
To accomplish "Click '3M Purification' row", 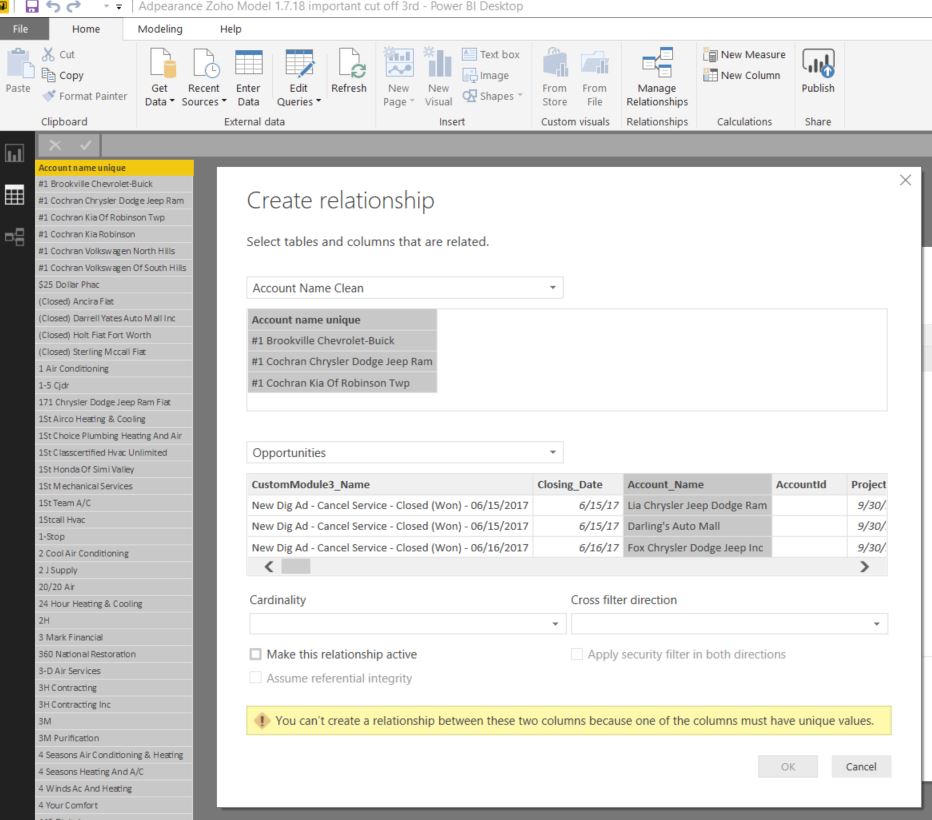I will (114, 738).
